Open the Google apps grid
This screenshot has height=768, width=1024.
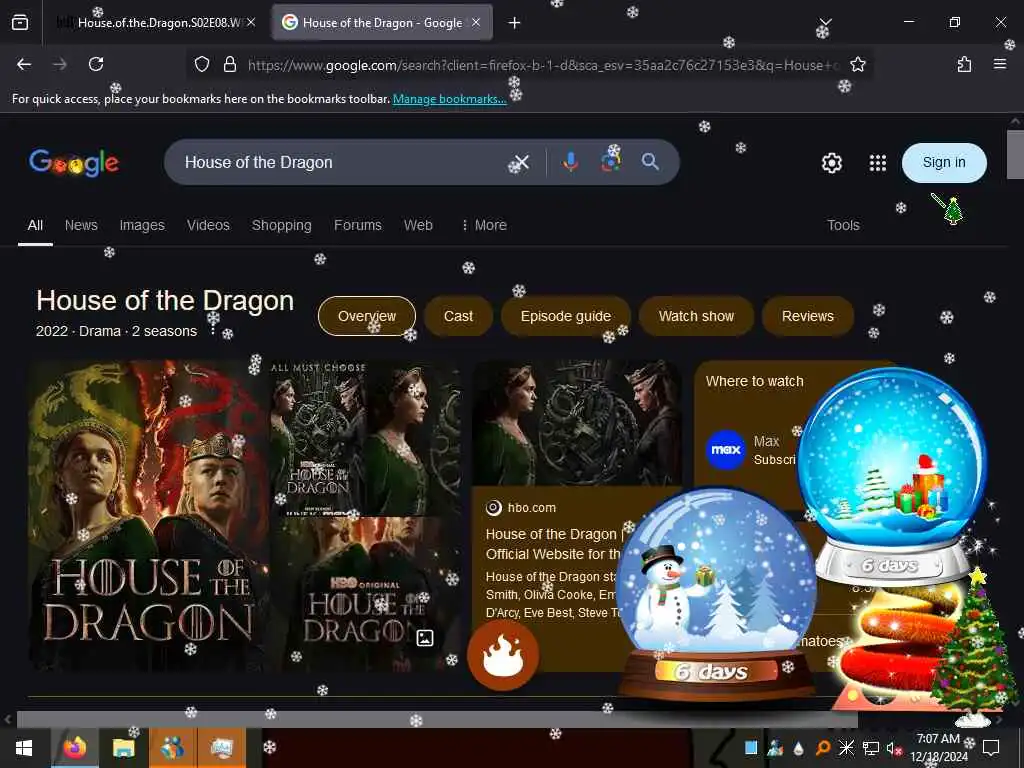(x=878, y=163)
